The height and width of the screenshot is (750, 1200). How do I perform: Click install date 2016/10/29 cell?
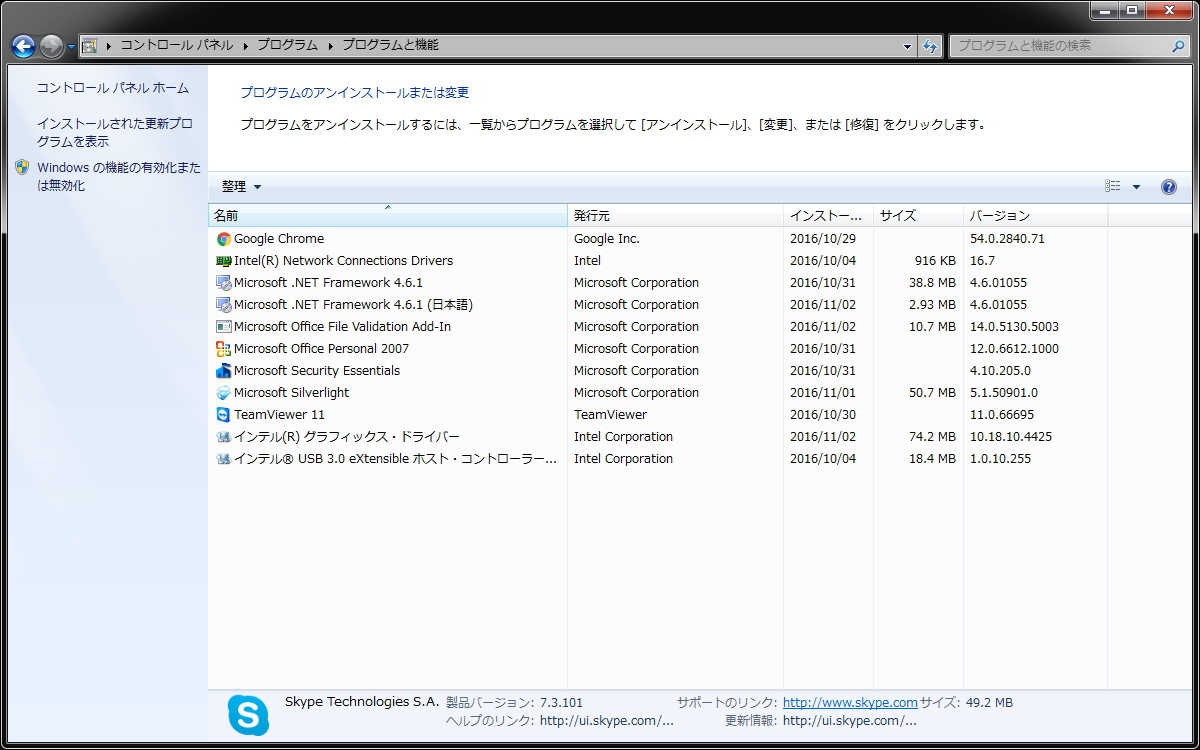pos(823,239)
